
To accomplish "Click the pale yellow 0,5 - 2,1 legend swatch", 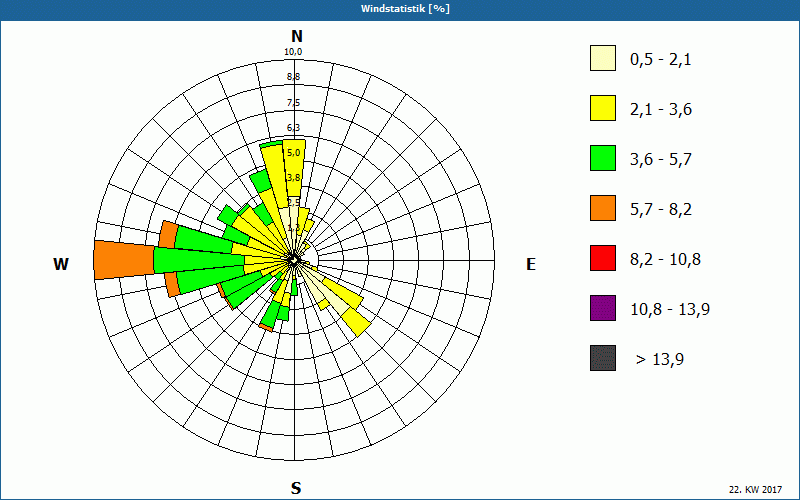I will [x=603, y=58].
